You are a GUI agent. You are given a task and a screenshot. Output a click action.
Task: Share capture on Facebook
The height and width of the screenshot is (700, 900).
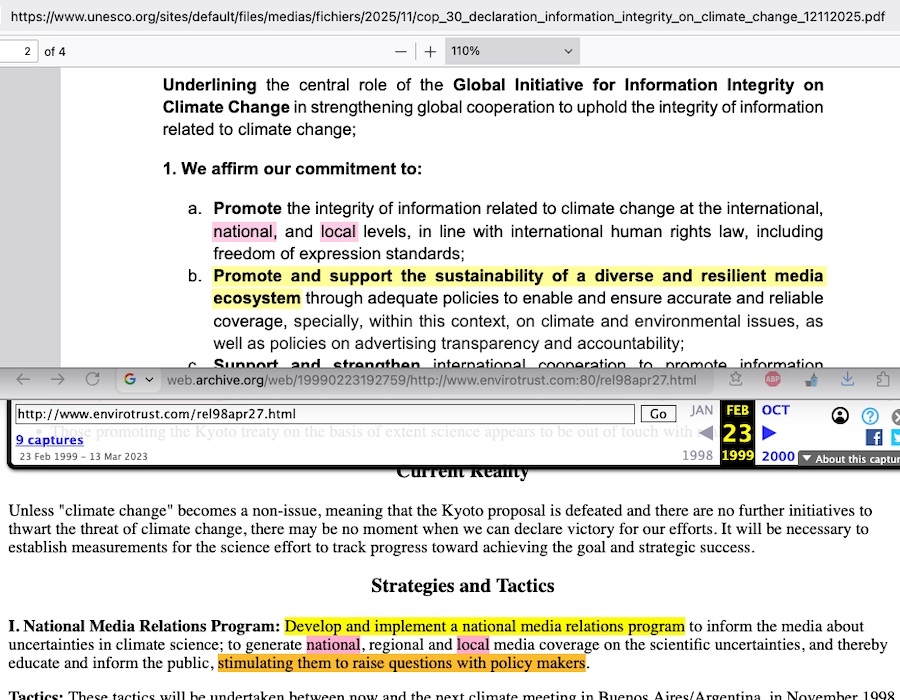[874, 438]
